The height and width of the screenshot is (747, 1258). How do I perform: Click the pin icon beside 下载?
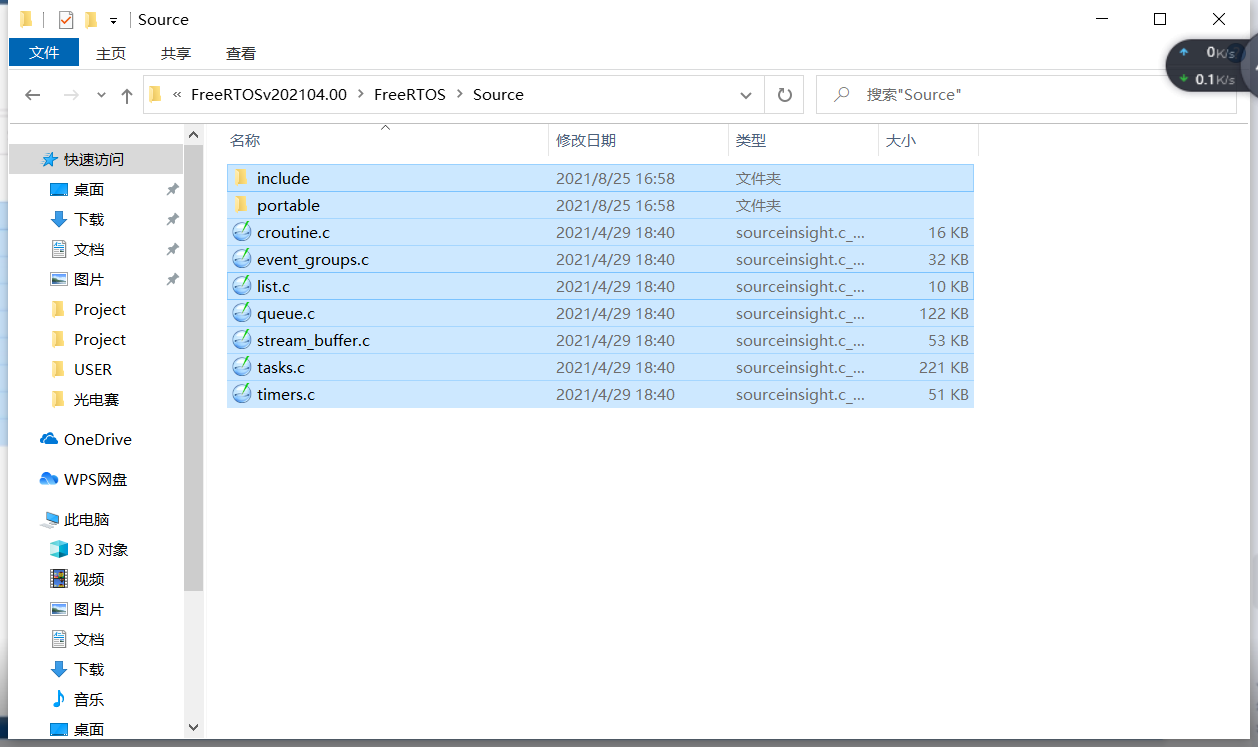coord(172,219)
